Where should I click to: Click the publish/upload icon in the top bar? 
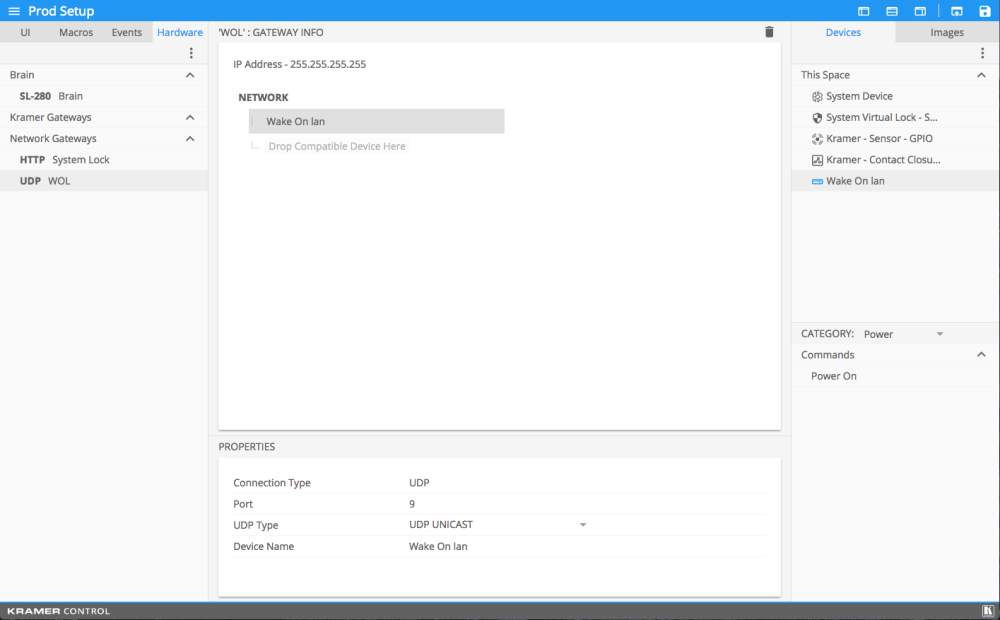(x=957, y=11)
